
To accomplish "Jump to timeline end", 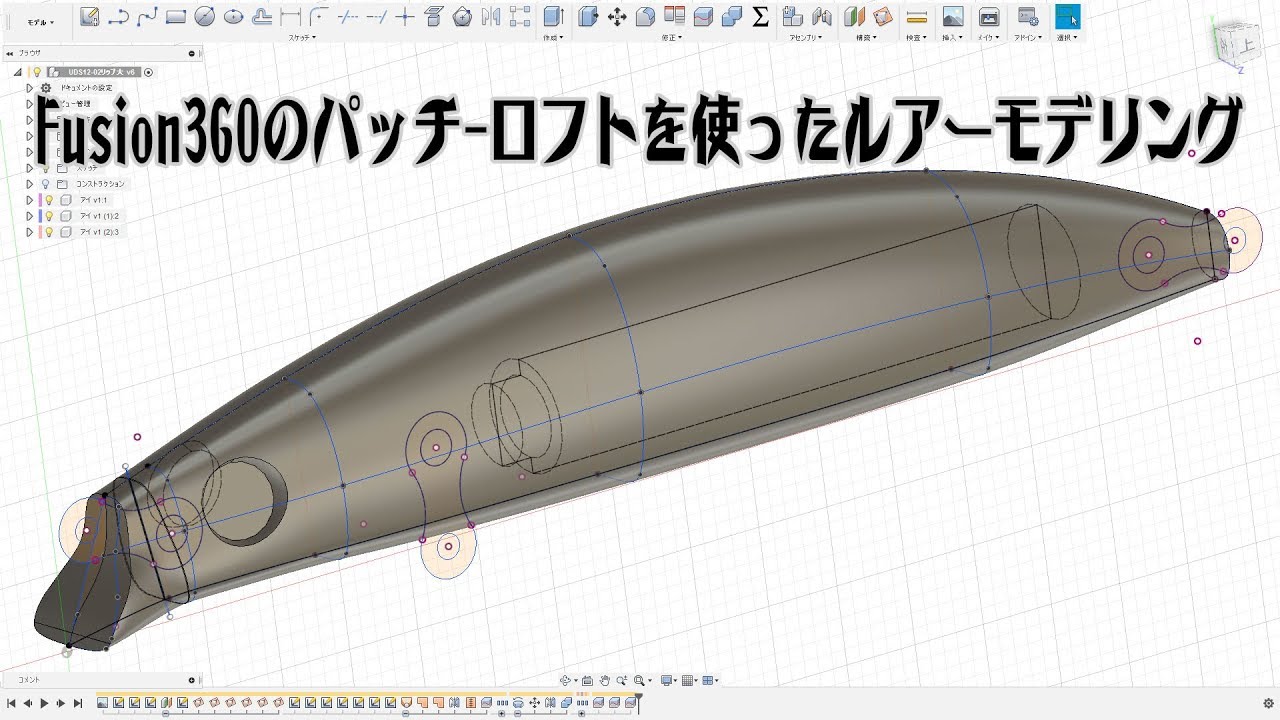I will pyautogui.click(x=78, y=704).
